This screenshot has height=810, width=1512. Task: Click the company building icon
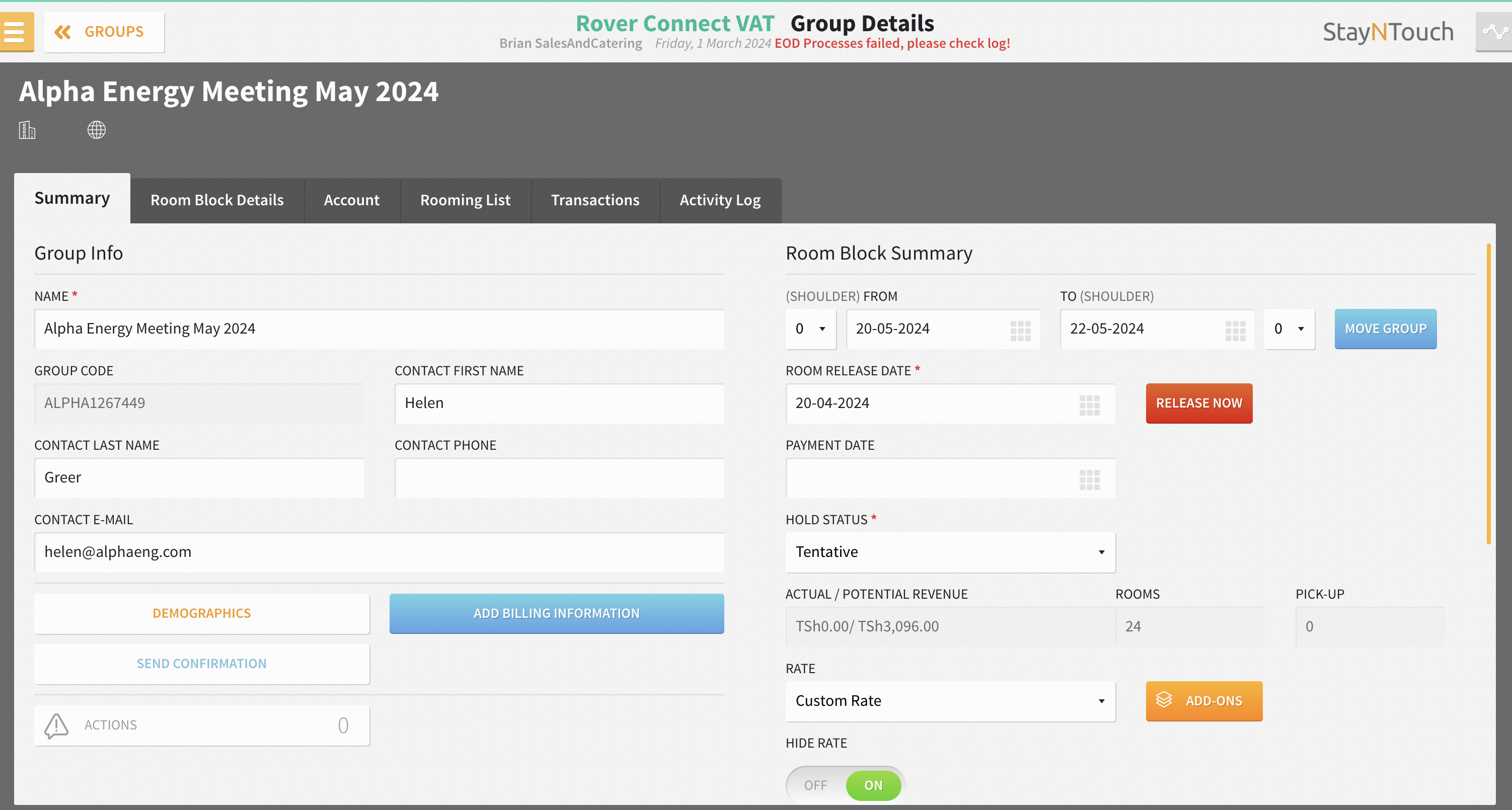27,130
